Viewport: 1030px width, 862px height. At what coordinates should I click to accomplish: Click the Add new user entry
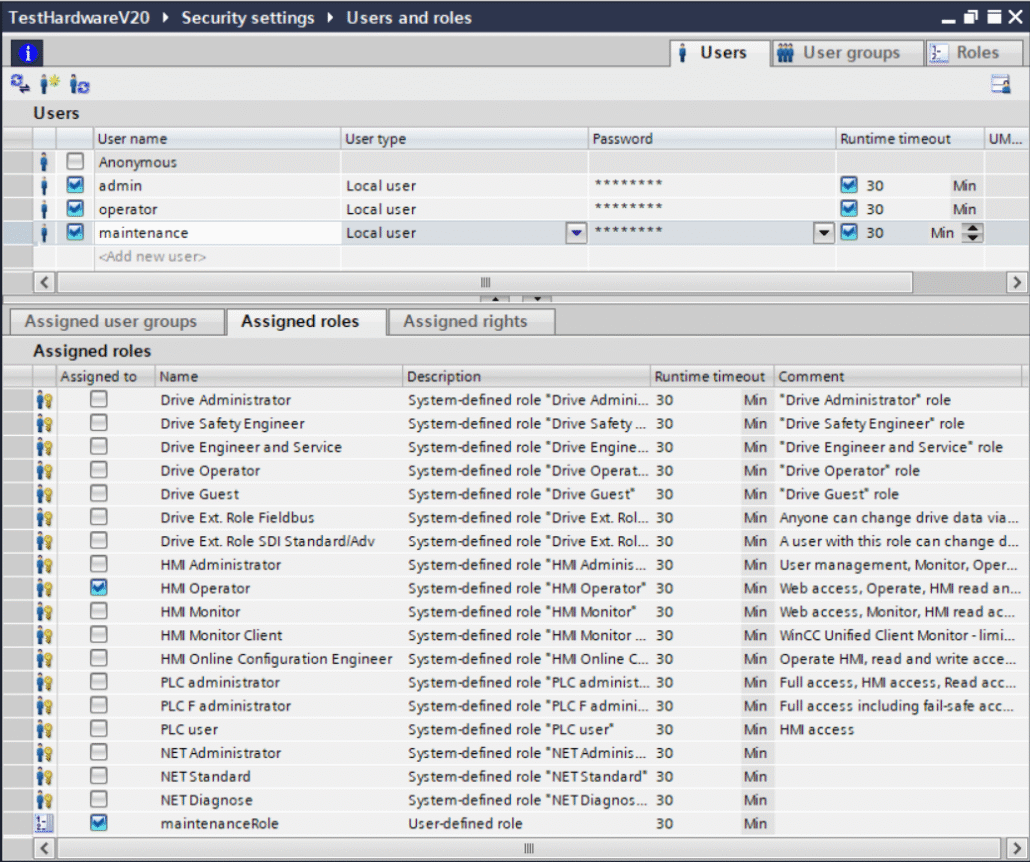point(152,257)
